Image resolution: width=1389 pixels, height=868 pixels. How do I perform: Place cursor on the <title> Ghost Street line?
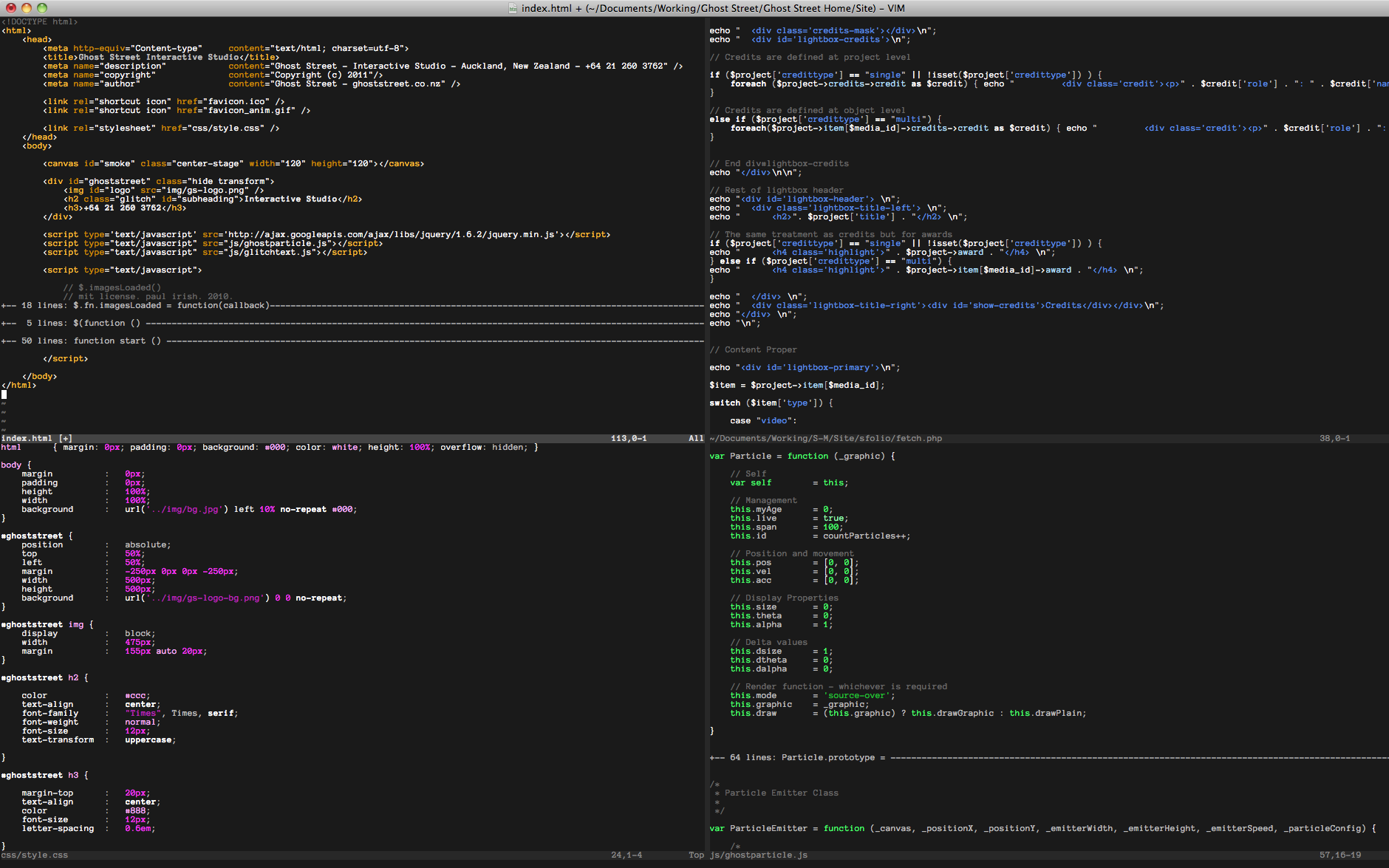click(161, 57)
